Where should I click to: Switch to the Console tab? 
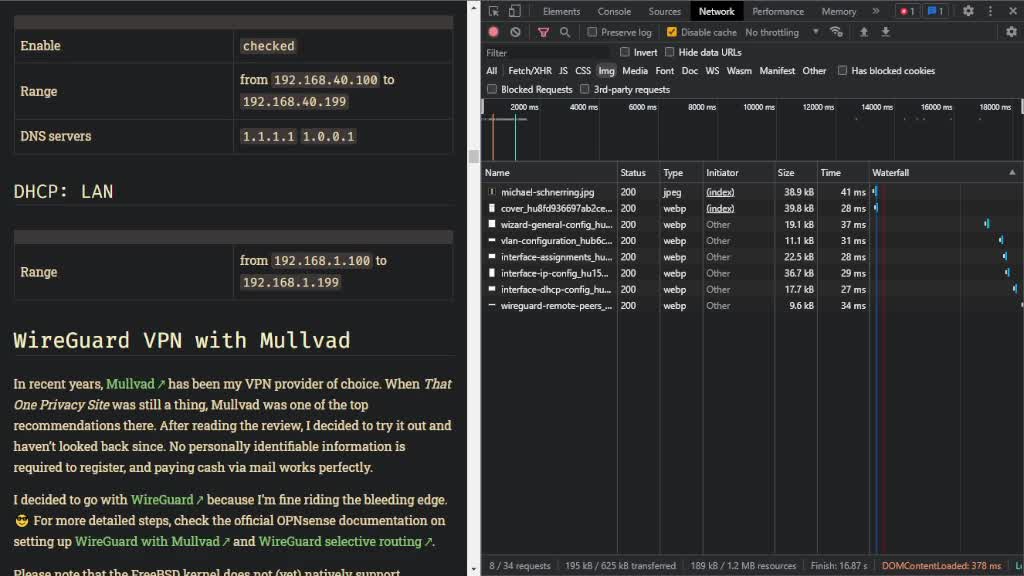(x=614, y=11)
